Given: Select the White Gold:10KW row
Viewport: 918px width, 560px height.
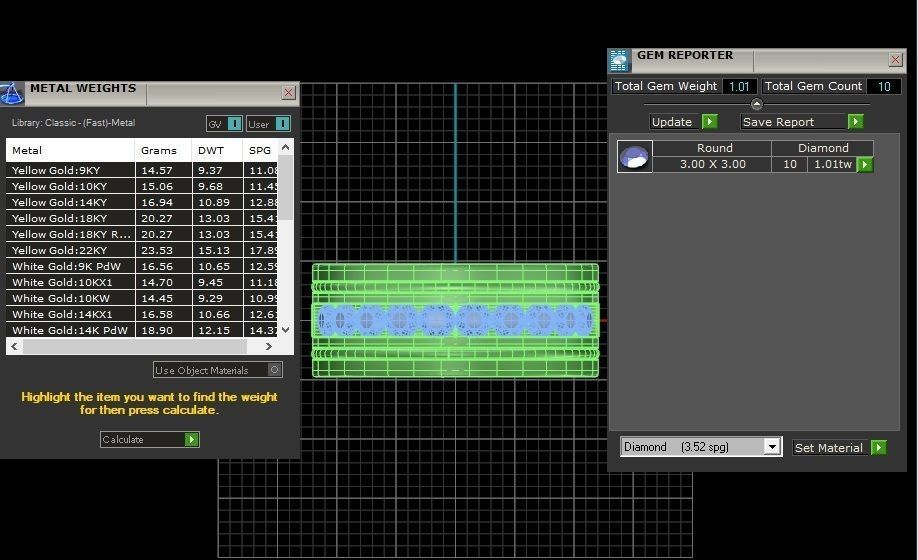Looking at the screenshot, I should point(142,298).
